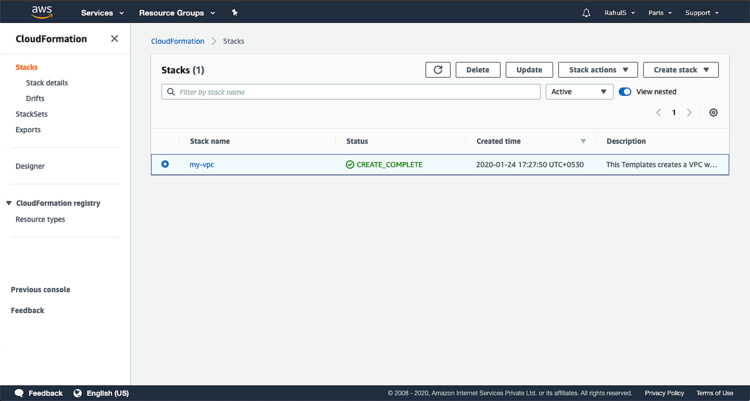The width and height of the screenshot is (750, 401).
Task: Refresh the stacks list
Action: 437,70
